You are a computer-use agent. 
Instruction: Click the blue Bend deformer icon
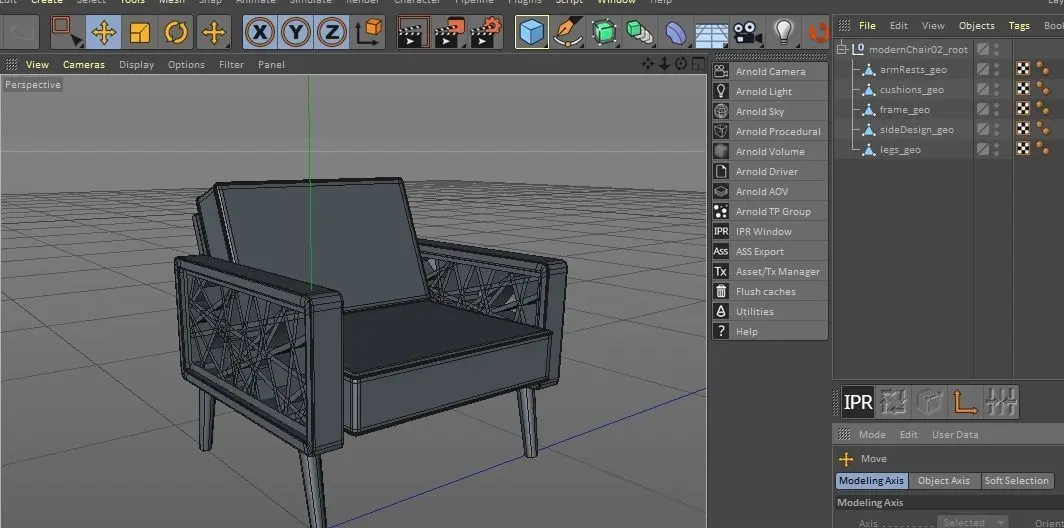coord(676,32)
